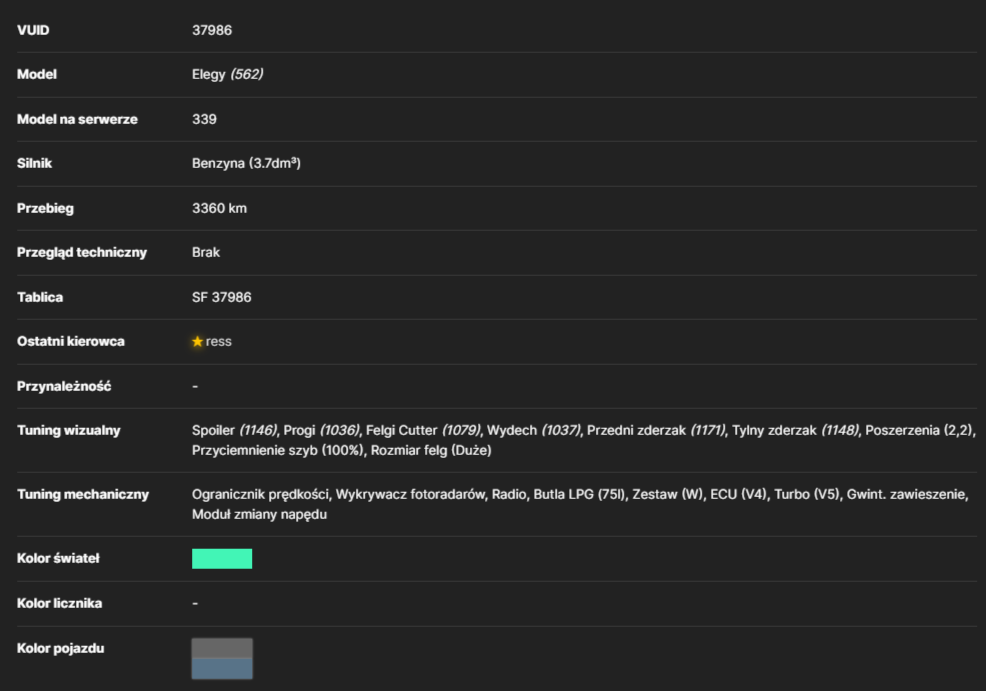The image size is (986, 691).
Task: Click the Rozmiar felg (Duże) entry
Action: [431, 450]
